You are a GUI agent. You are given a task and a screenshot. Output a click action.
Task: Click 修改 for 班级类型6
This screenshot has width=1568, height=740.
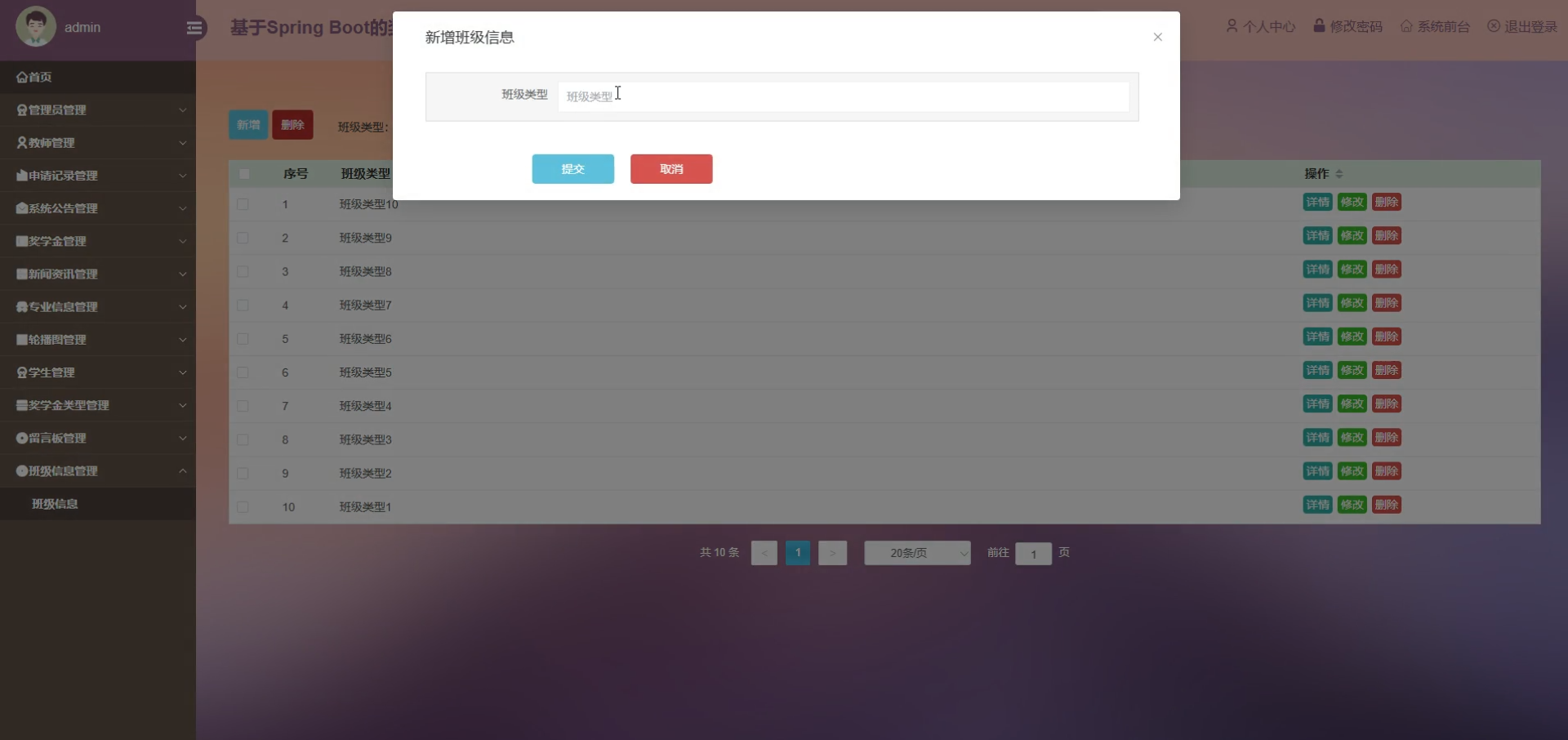(x=1352, y=337)
